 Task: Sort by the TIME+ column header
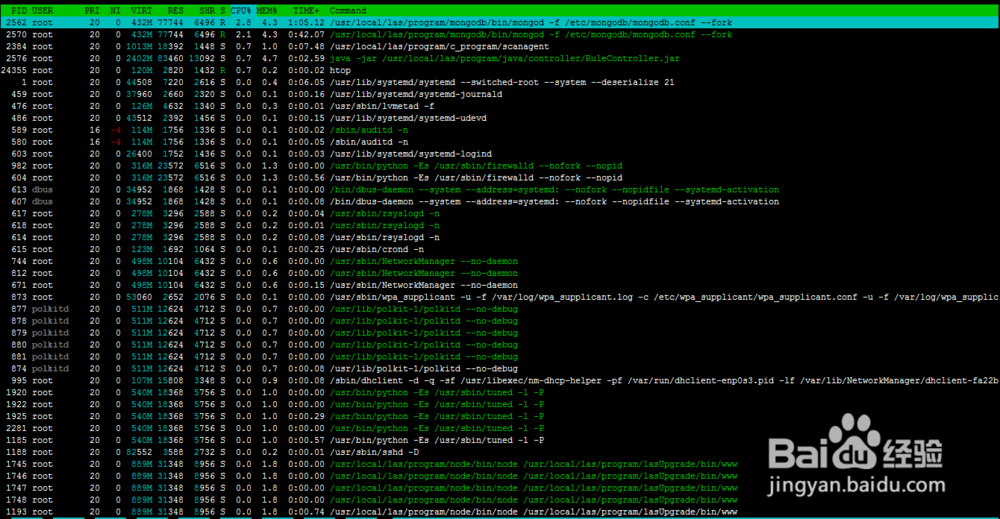tap(306, 11)
